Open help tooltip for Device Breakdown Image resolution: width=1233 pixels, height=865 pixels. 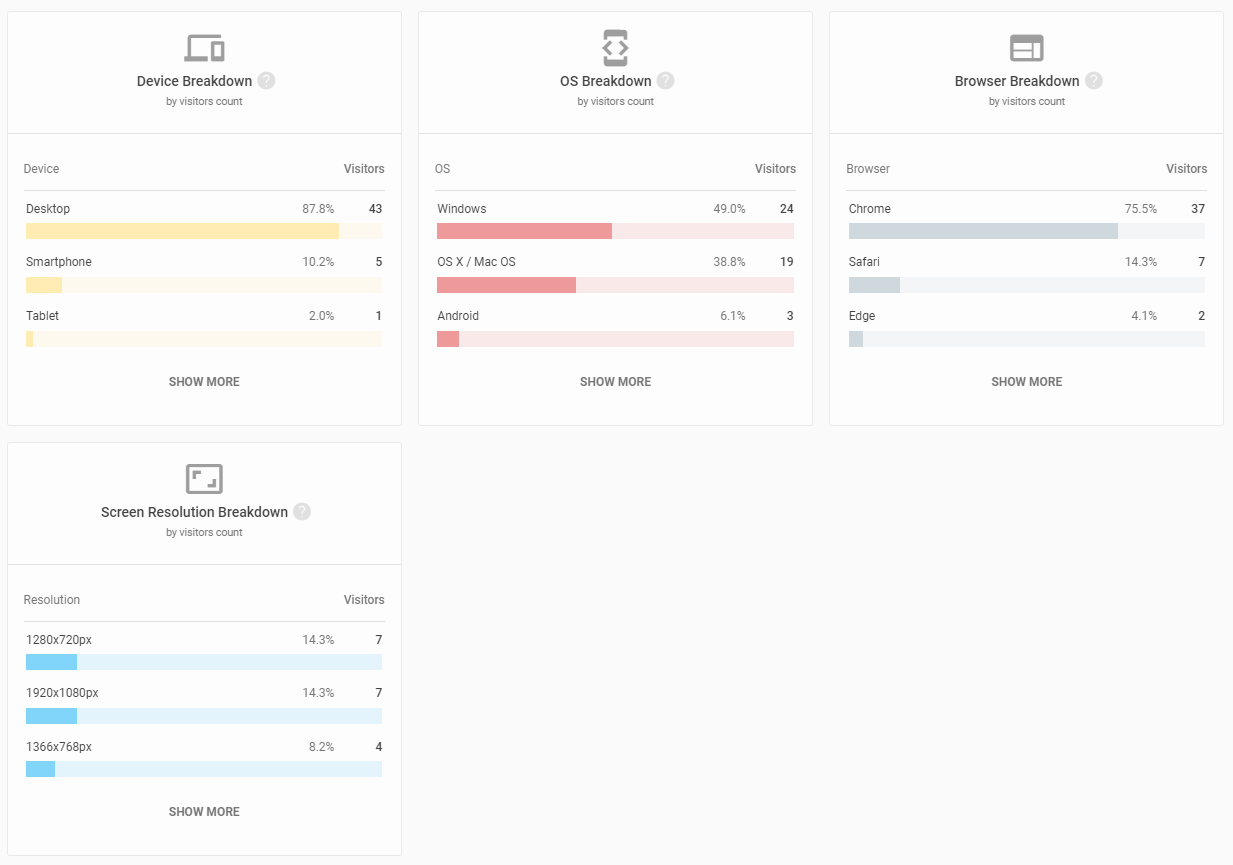pyautogui.click(x=266, y=81)
